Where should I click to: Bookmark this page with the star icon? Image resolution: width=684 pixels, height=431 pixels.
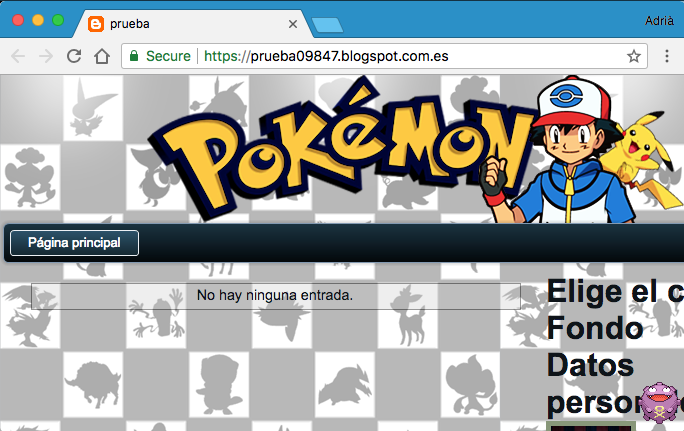tap(633, 56)
